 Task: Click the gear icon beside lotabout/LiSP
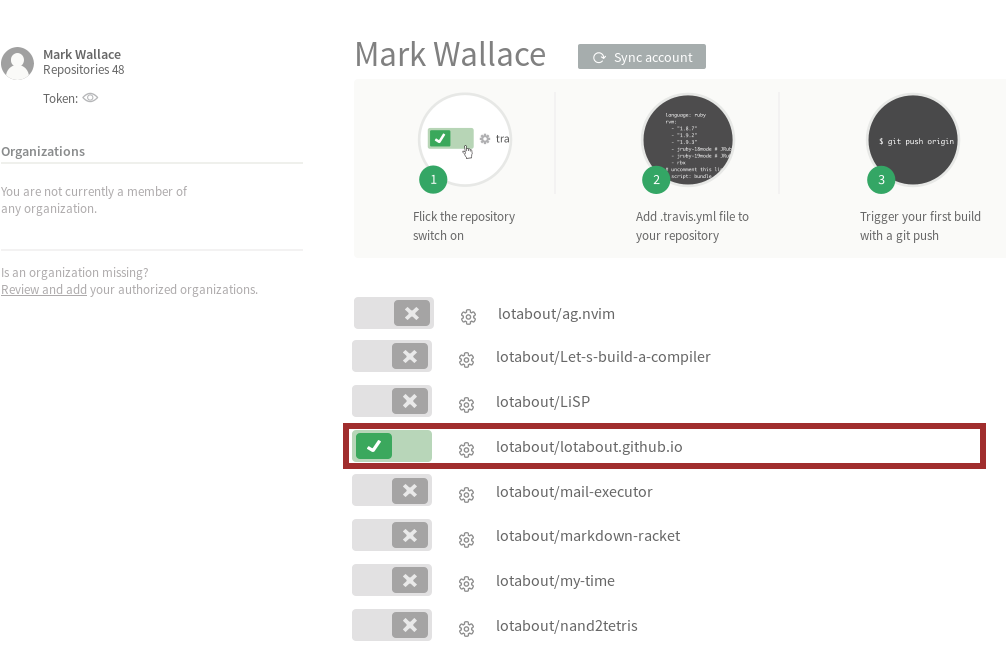click(x=466, y=405)
